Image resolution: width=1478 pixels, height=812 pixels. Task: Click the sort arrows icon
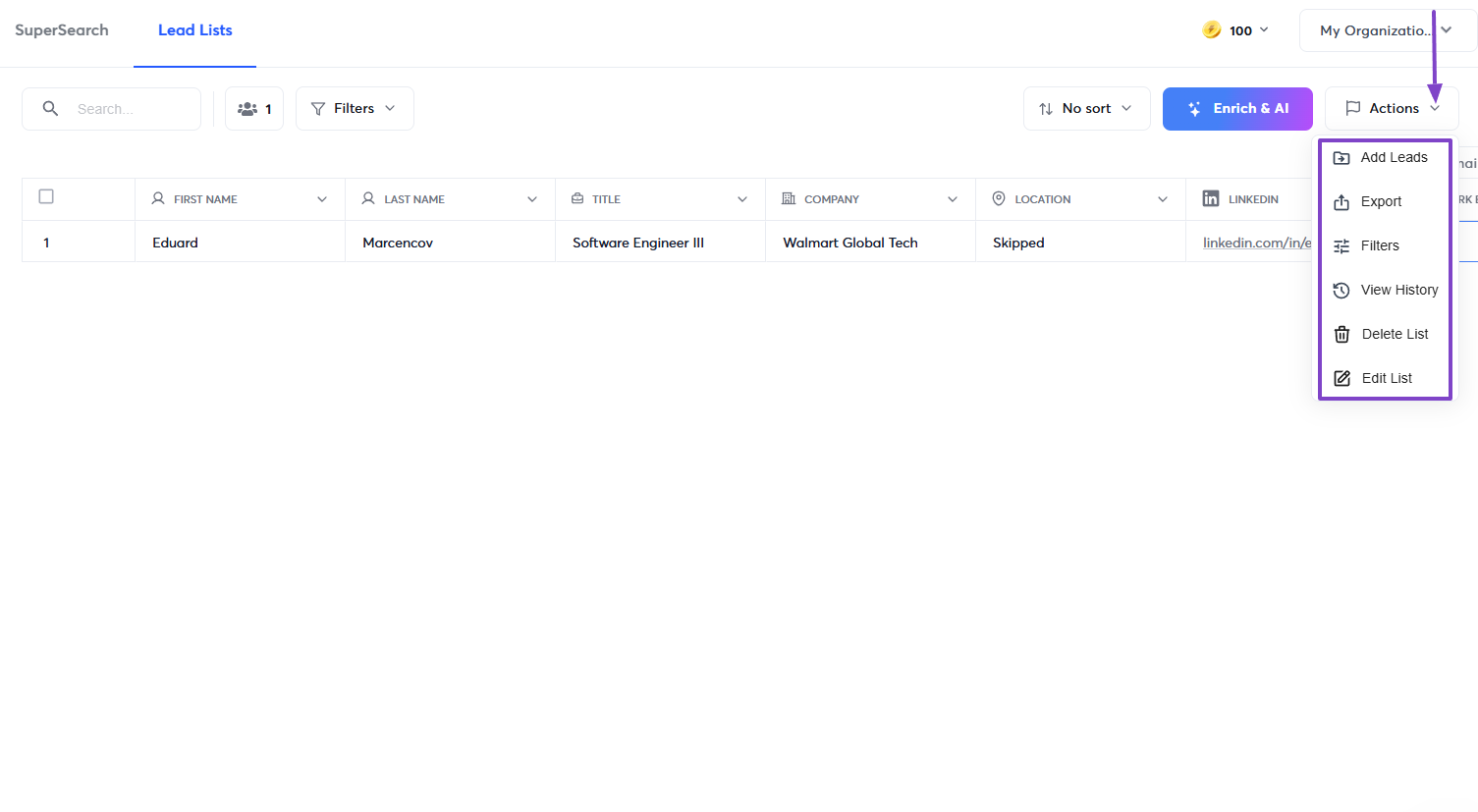pos(1046,109)
